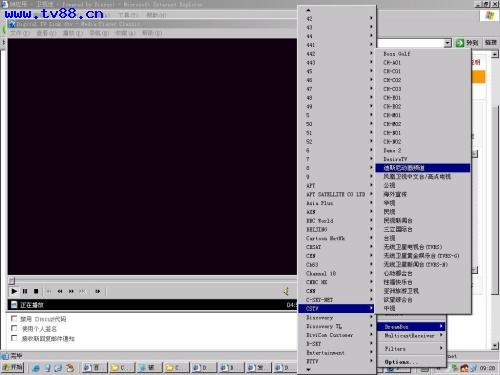Screen dimensions: 500x375
Task: Choose the highlighted channel in CSTV submenu
Action: pos(423,168)
